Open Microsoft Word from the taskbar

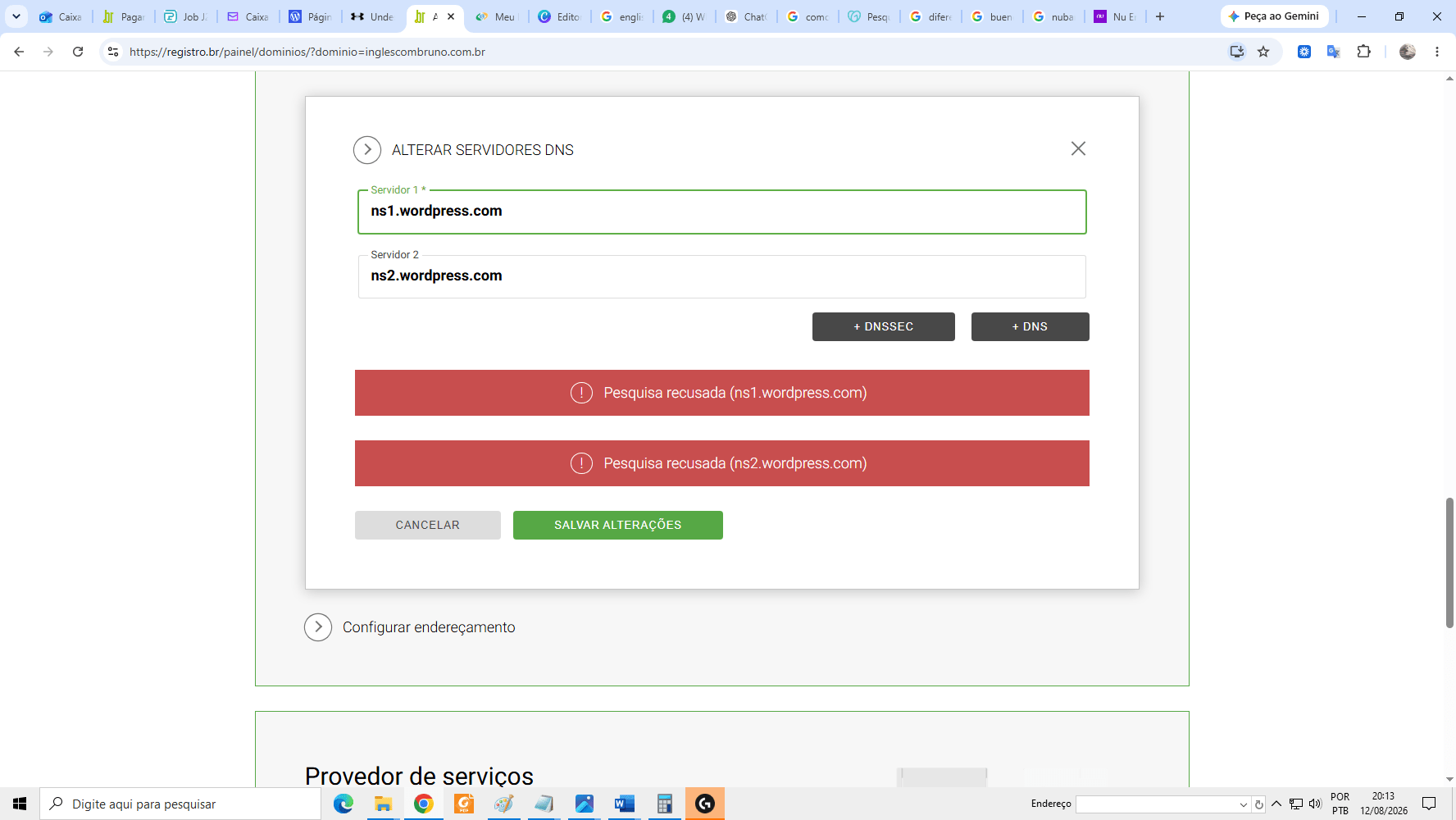pyautogui.click(x=625, y=804)
